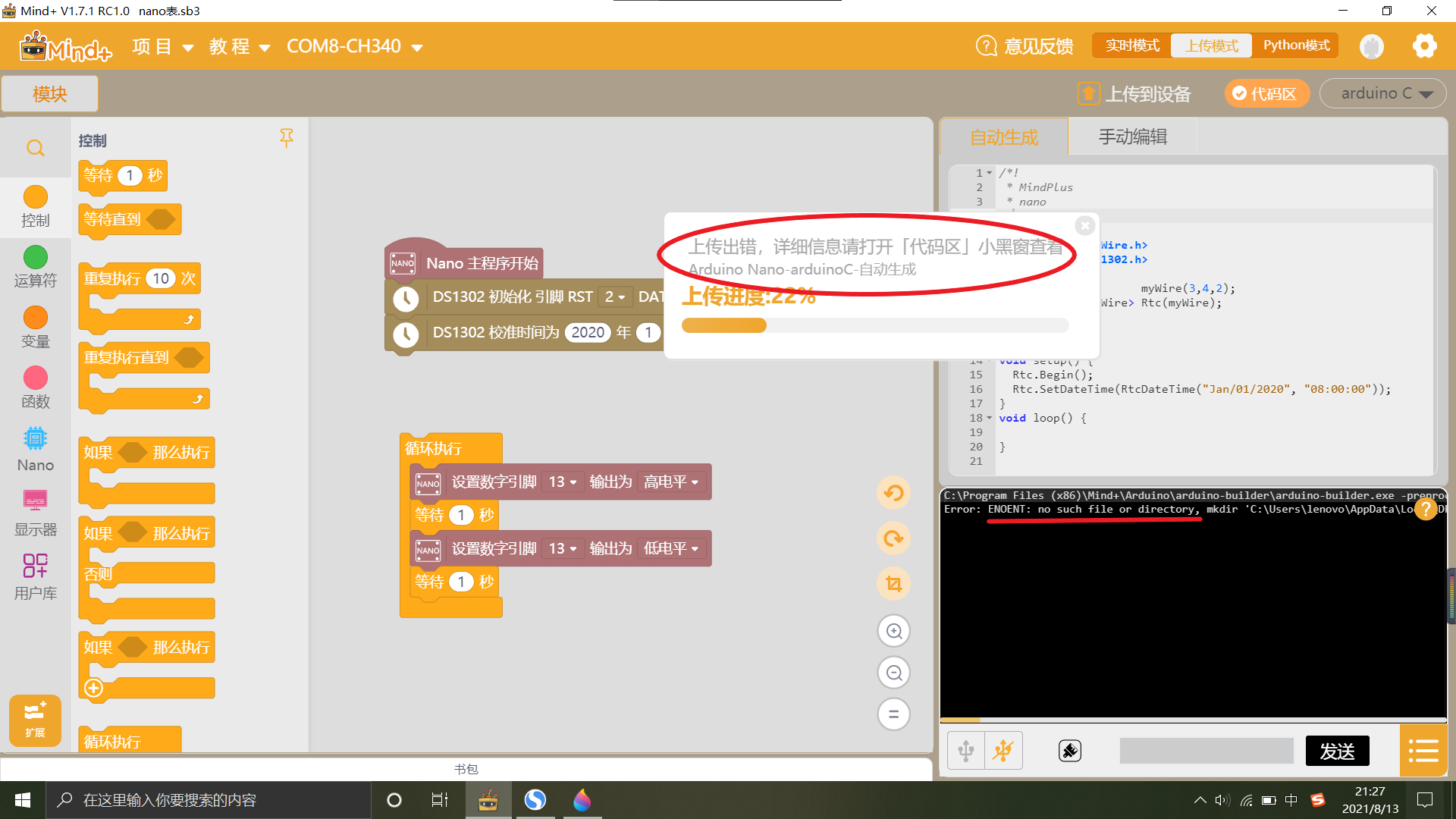Click the Mind+ taskbar icon
Image resolution: width=1456 pixels, height=819 pixels.
pos(488,800)
